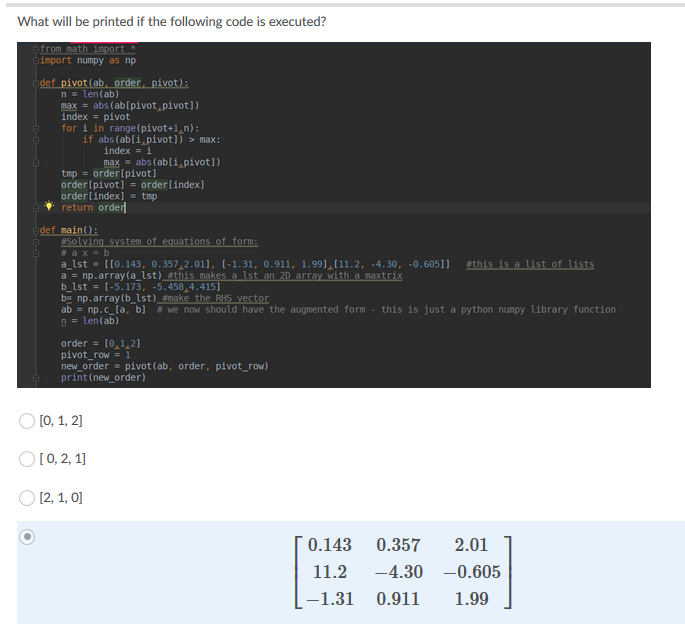685x628 pixels.
Task: Collapse the fold marker beside 'def pivot'
Action: click(x=36, y=83)
